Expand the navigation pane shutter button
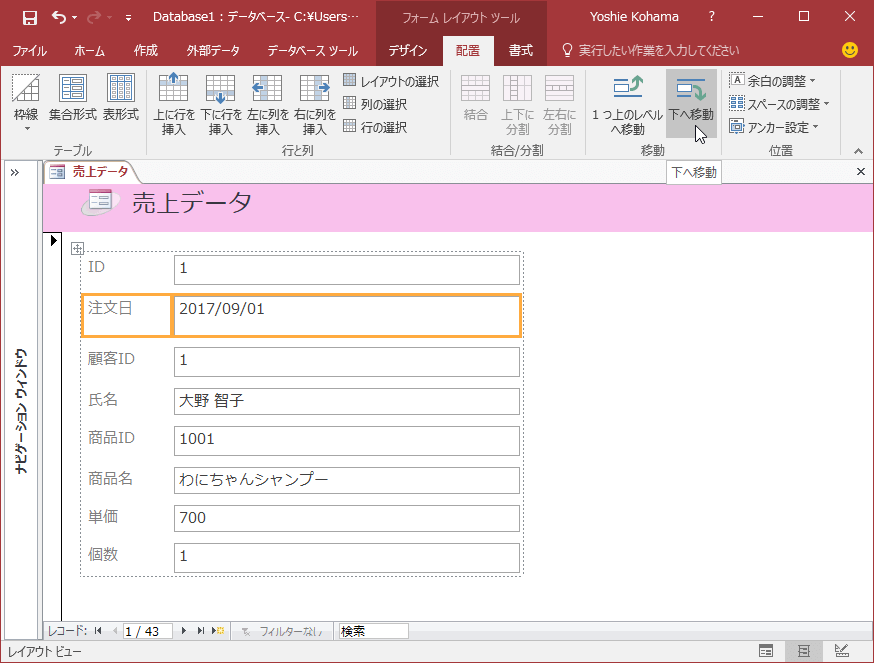 [14, 172]
